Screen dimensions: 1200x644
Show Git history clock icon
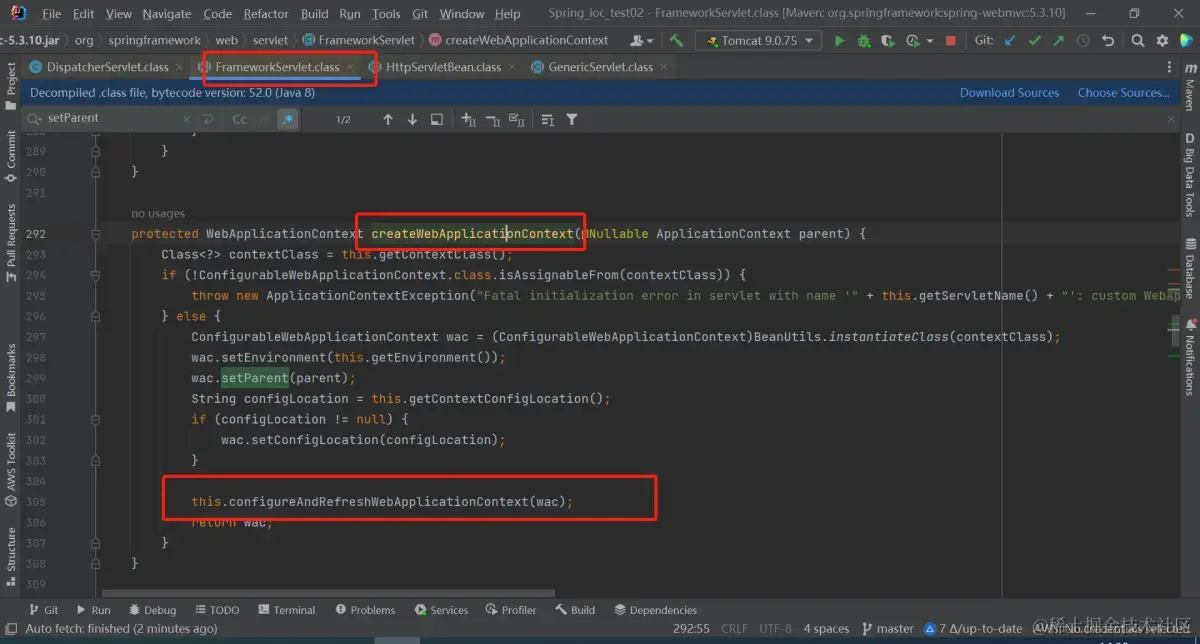(1083, 41)
